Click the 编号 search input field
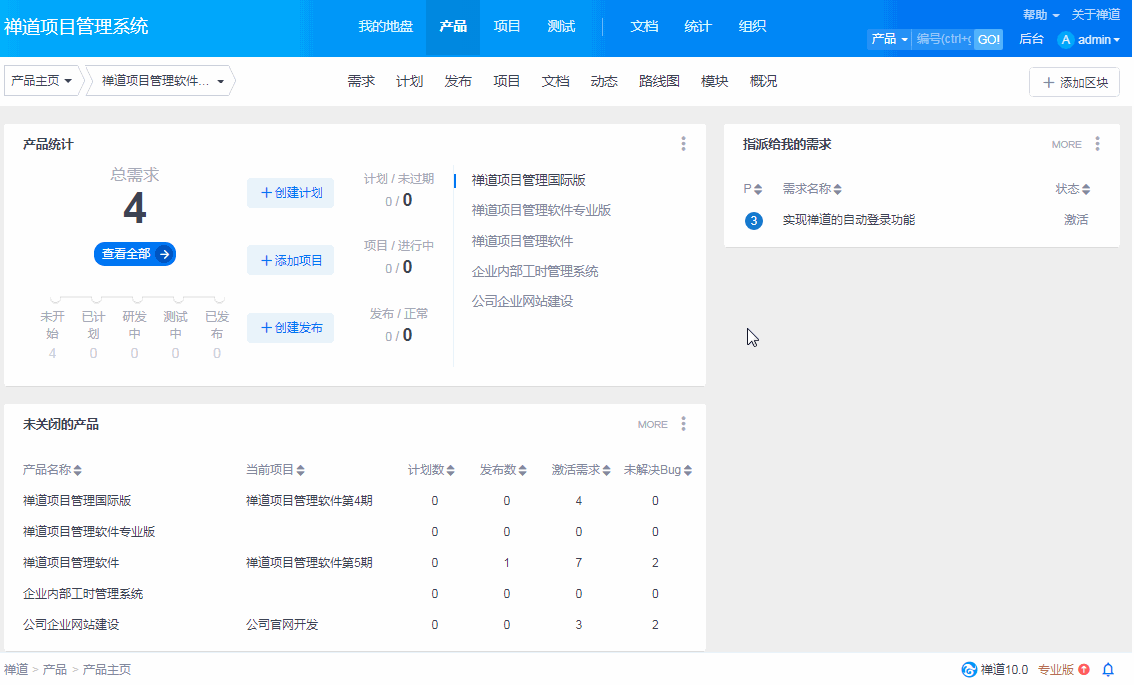Screen dimensions: 1134x685 tap(943, 40)
